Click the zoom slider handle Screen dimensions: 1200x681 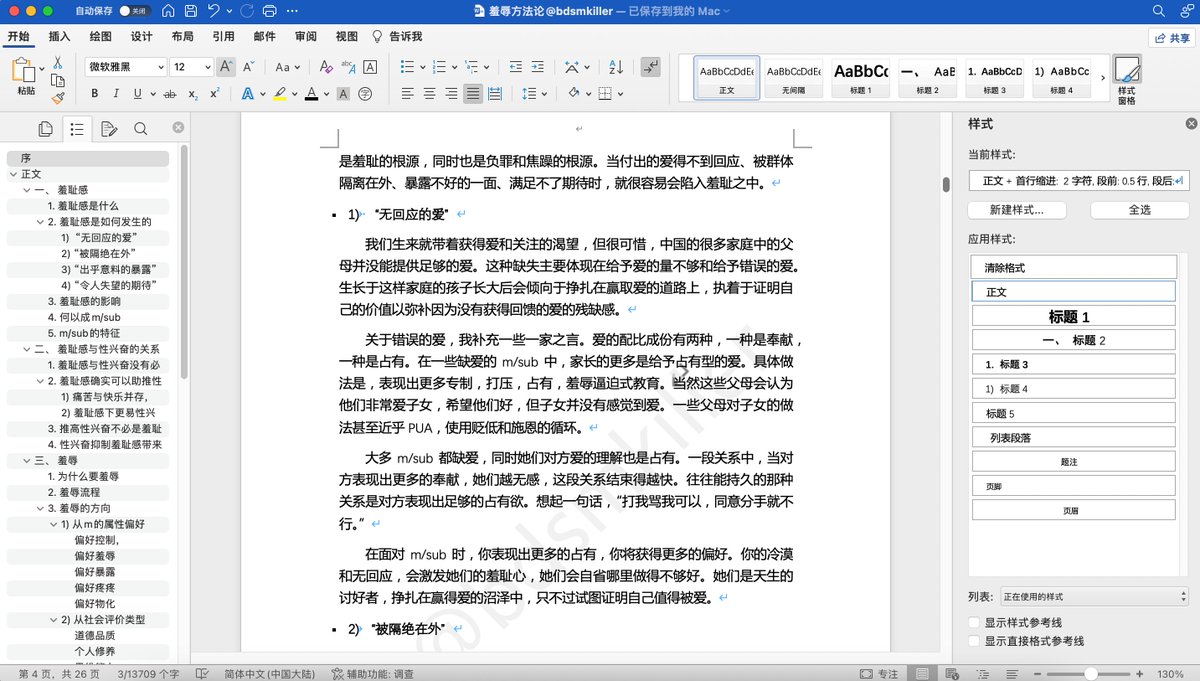click(1091, 674)
